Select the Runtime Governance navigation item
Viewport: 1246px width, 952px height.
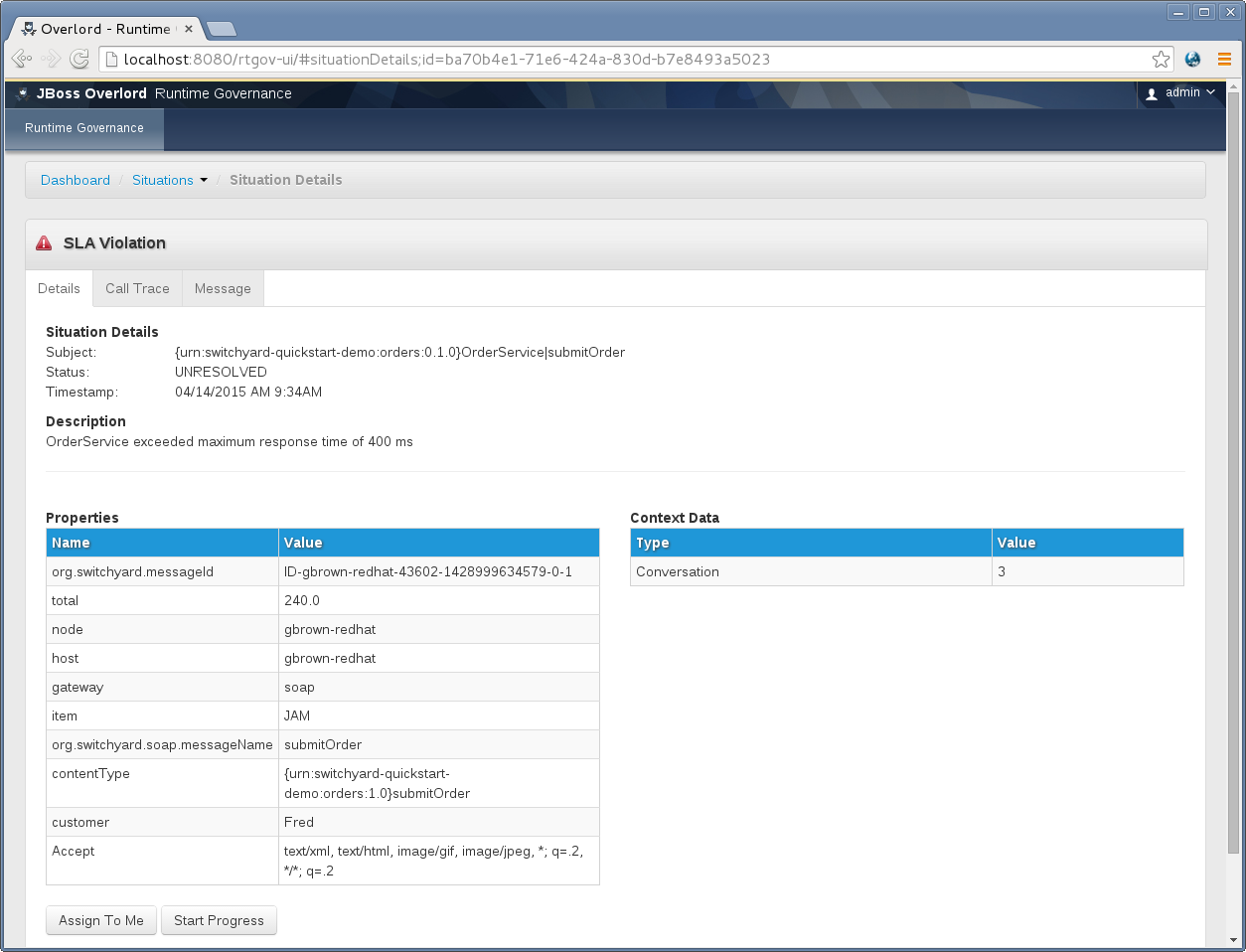pyautogui.click(x=83, y=128)
